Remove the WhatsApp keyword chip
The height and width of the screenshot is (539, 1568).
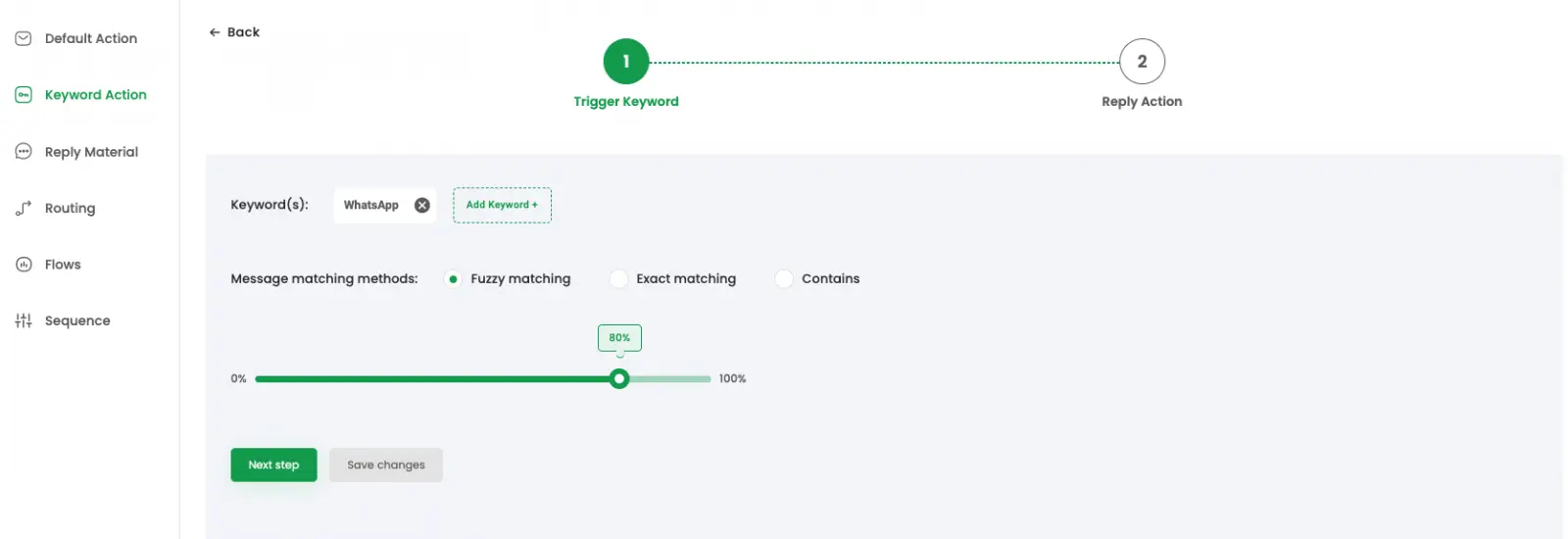pyautogui.click(x=422, y=205)
